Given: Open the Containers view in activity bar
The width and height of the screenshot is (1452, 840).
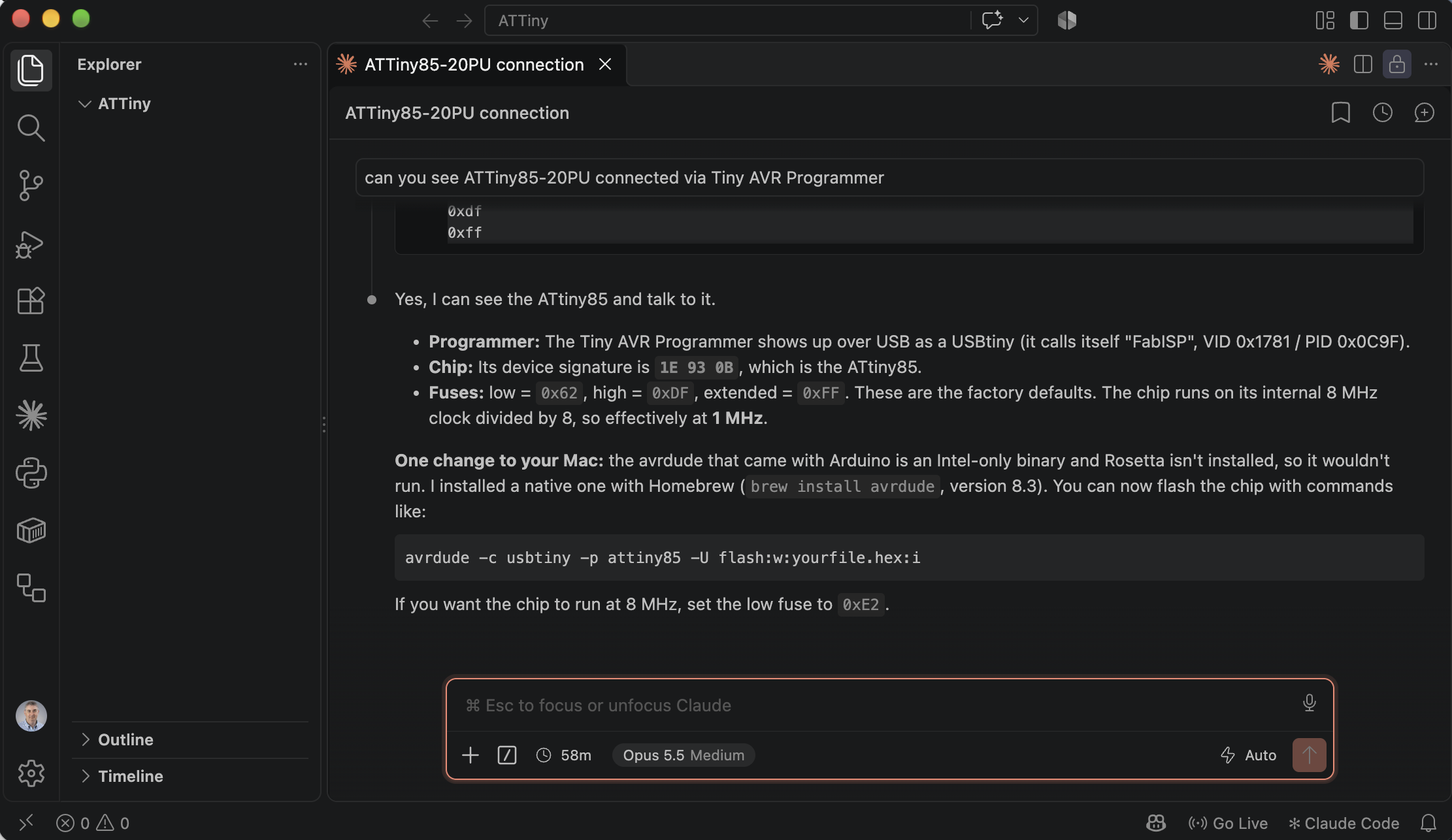Looking at the screenshot, I should (x=31, y=530).
